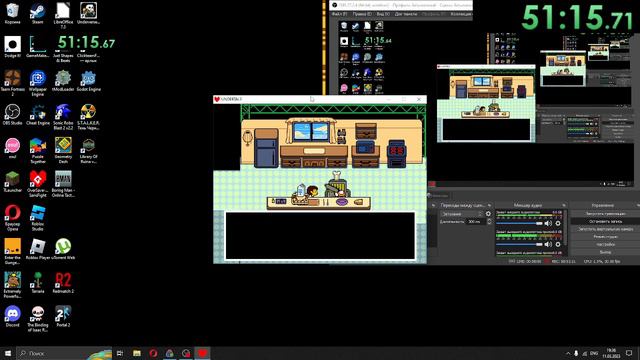Click the 300 ms duration field in OBS
The width and height of the screenshot is (640, 360).
(x=476, y=221)
